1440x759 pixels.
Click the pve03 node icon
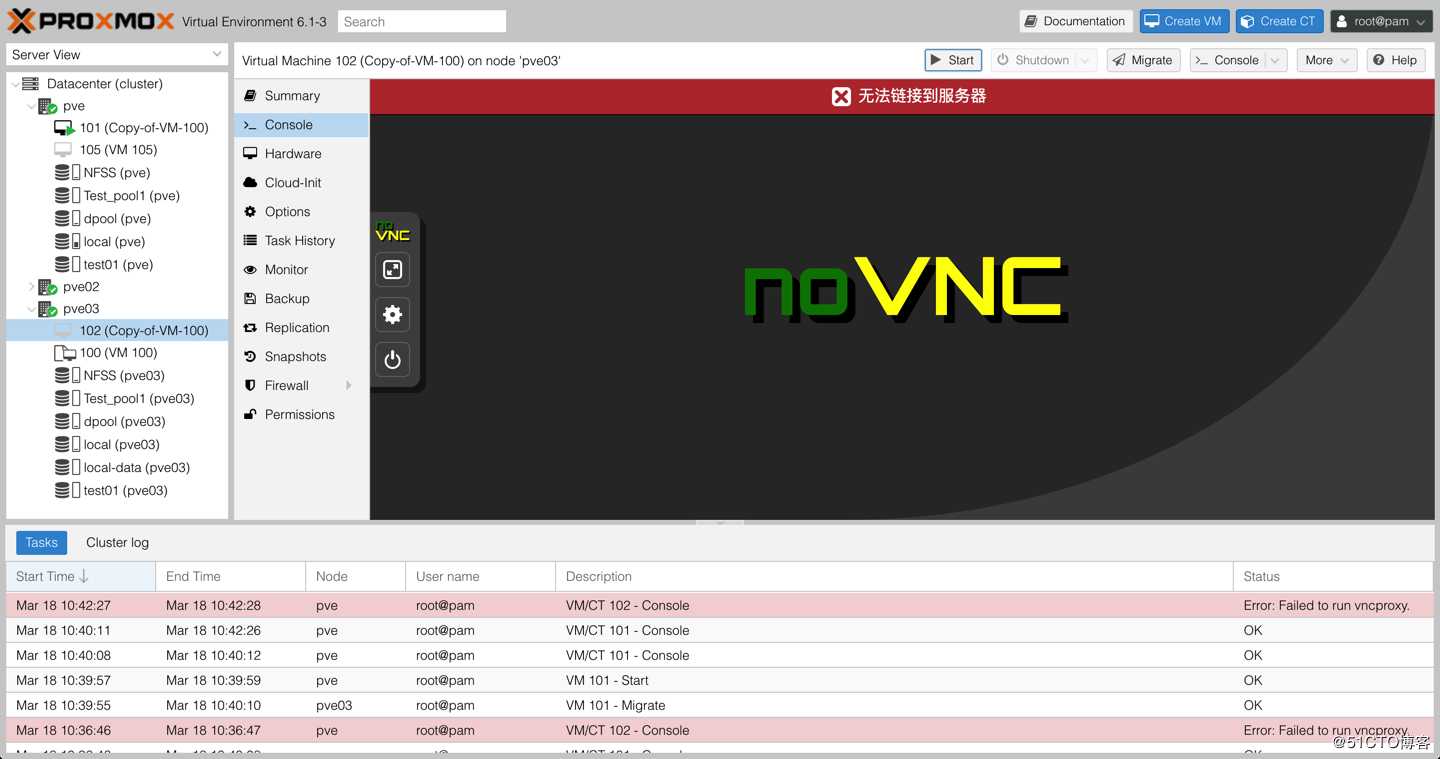coord(47,309)
